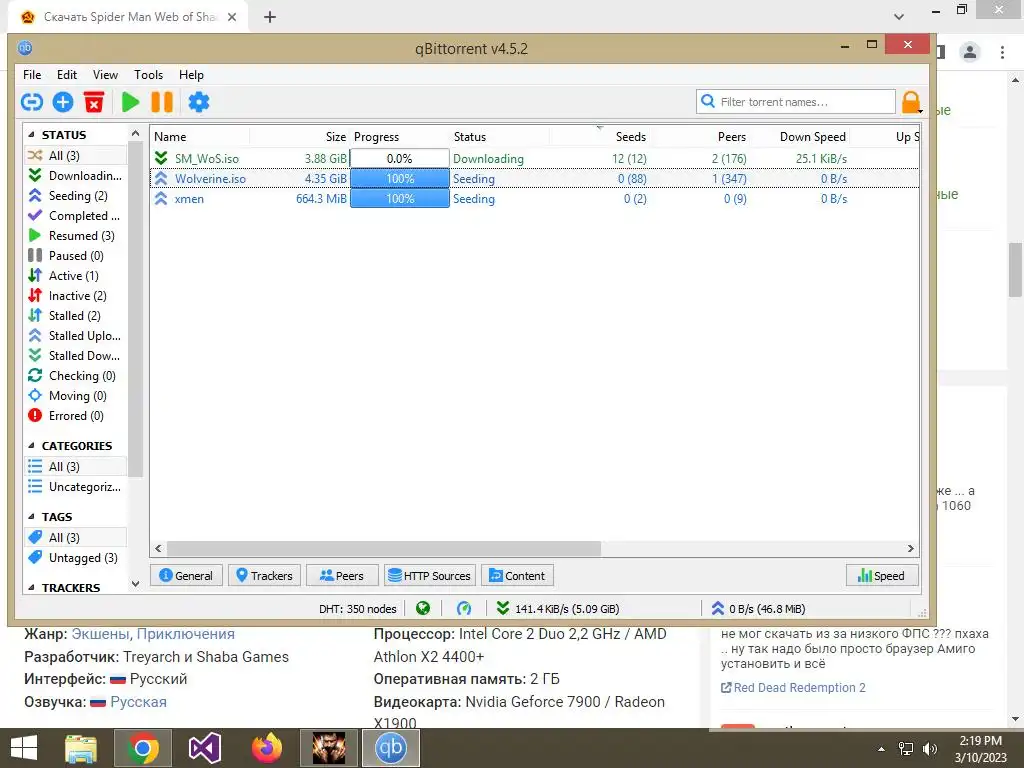Select the Stalled Uploading filter
Viewport: 1024px width, 768px height.
[x=76, y=336]
